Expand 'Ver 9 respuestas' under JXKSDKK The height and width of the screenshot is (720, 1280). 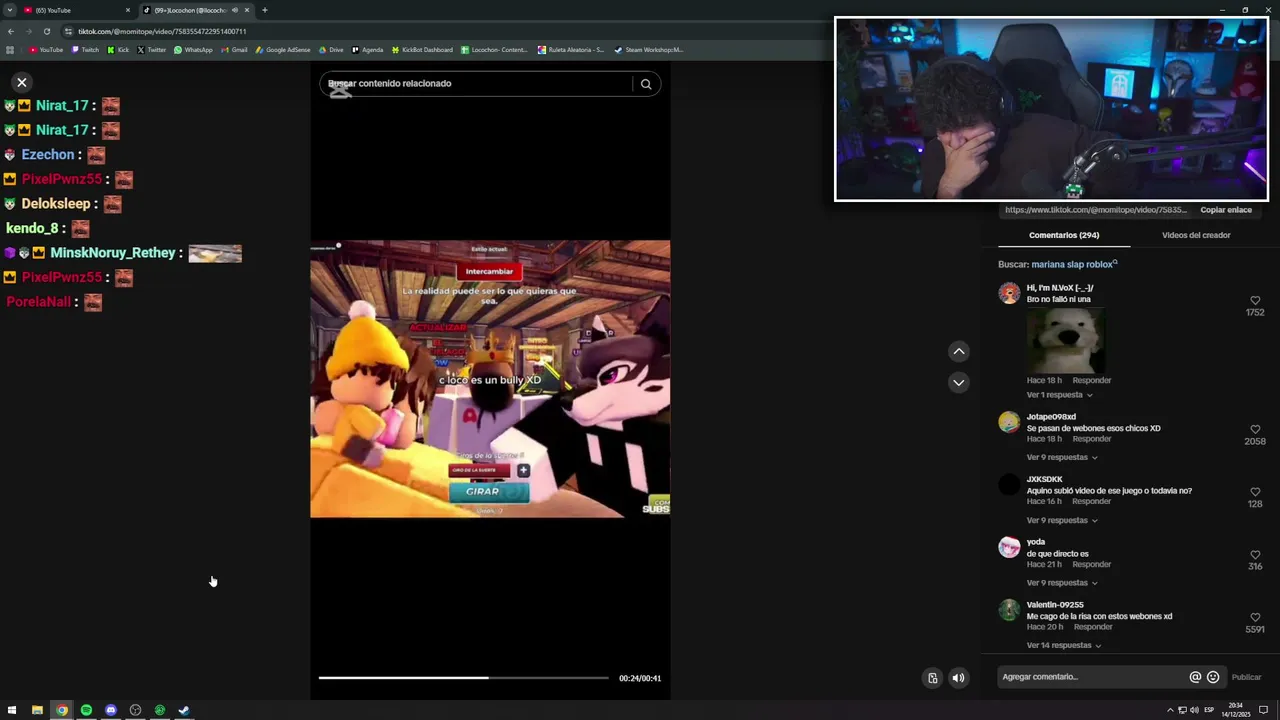(x=1062, y=521)
